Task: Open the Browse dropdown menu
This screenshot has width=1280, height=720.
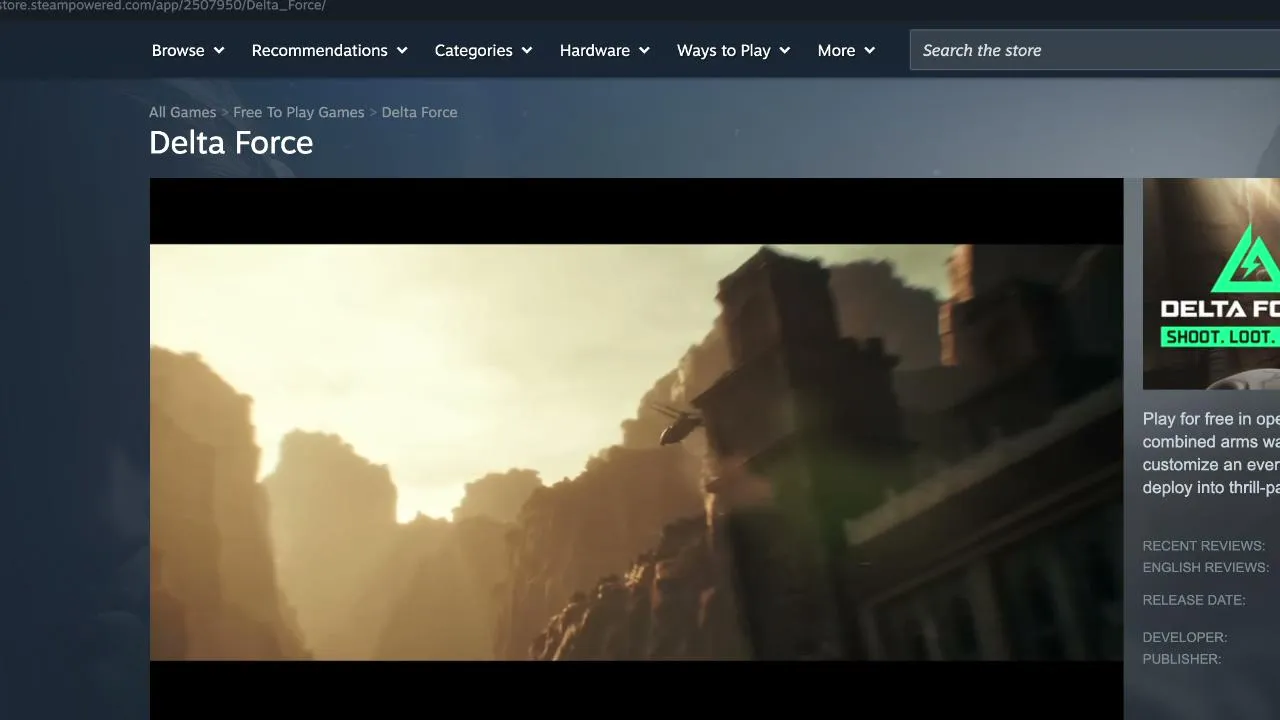Action: [188, 50]
